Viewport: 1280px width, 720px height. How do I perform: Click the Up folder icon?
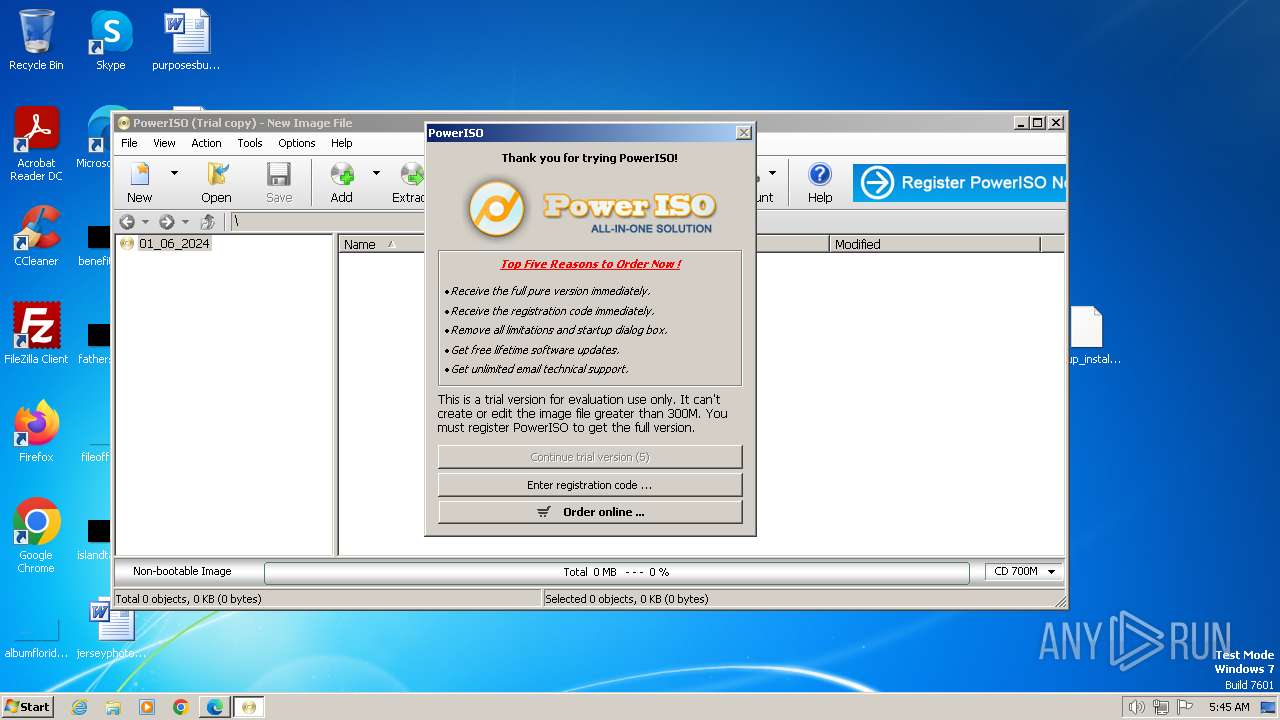click(x=208, y=222)
